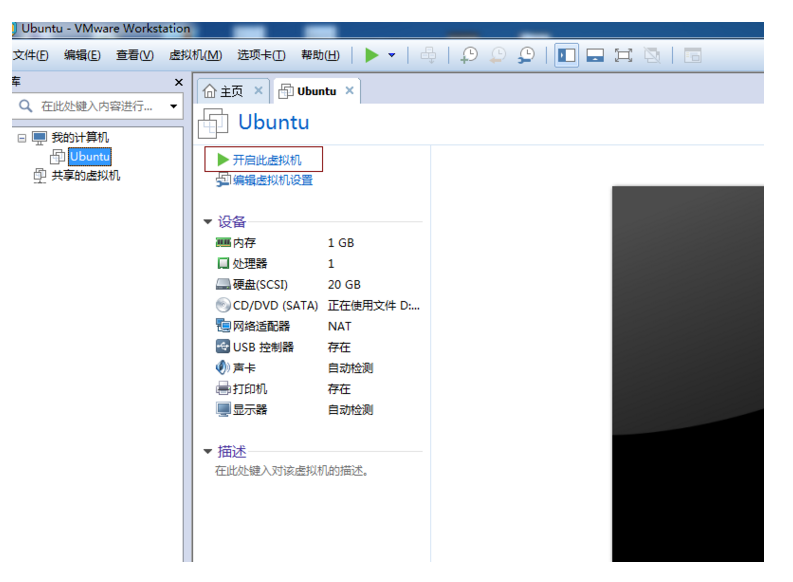Image resolution: width=793 pixels, height=582 pixels.
Task: Close the library panel
Action: (179, 82)
